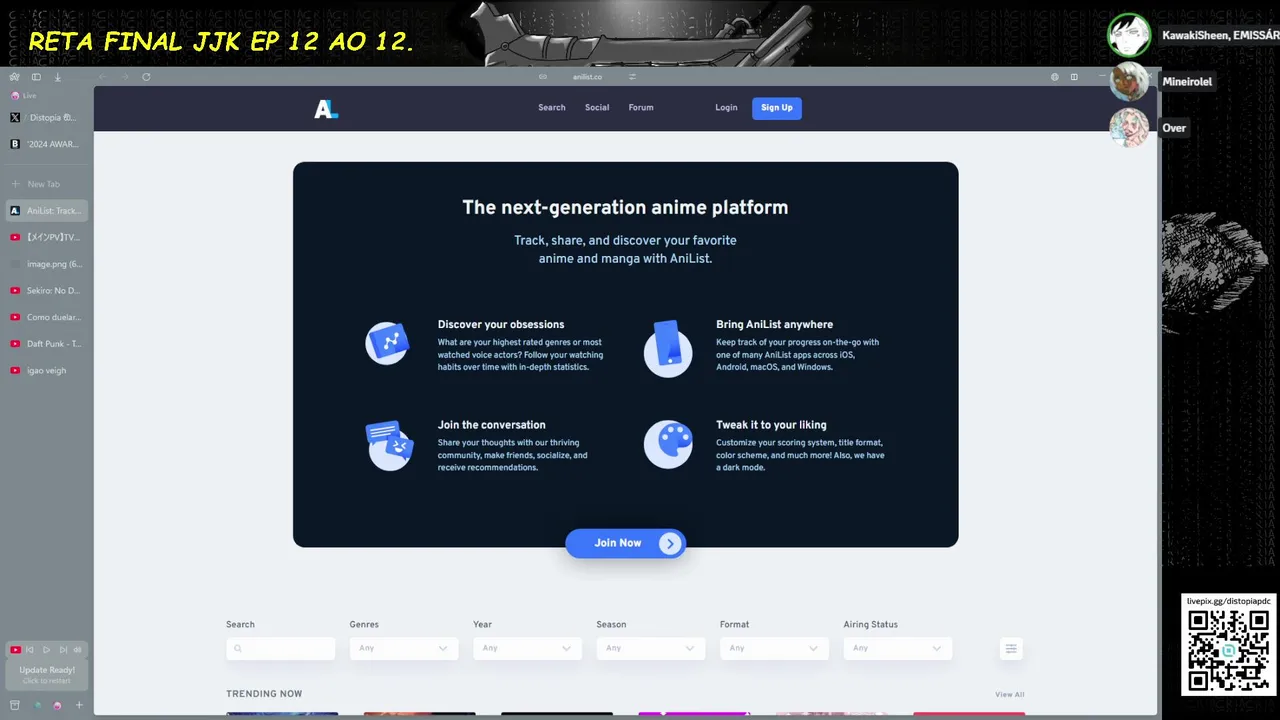
Task: Click 'Update Ready!' to restart the browser
Action: 47,675
